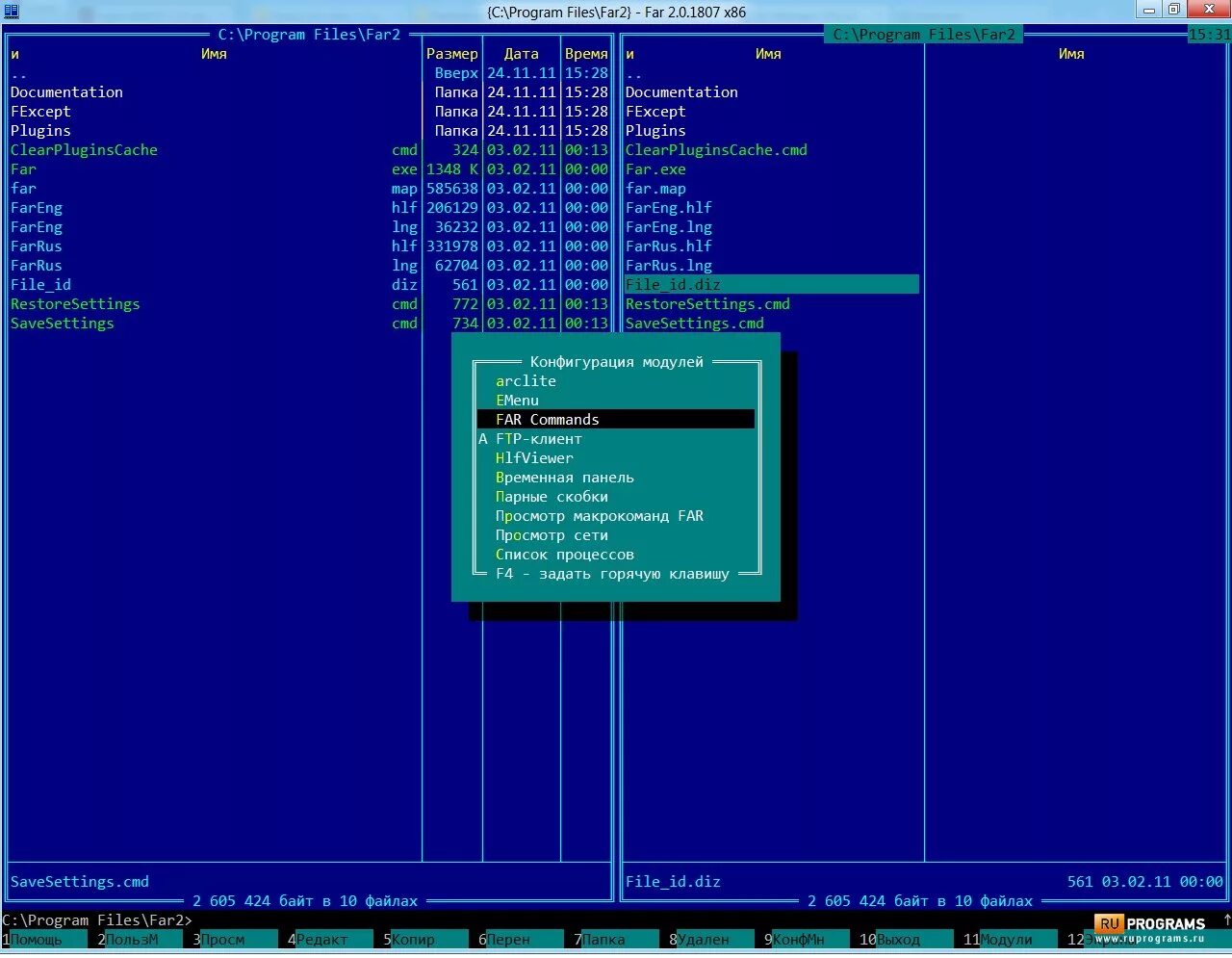Click left panel path title C:\Program Files\Far2
1232x958 pixels.
tap(309, 35)
